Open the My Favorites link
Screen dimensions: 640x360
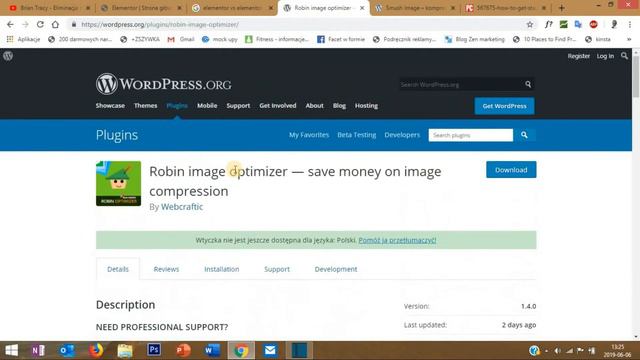point(309,135)
